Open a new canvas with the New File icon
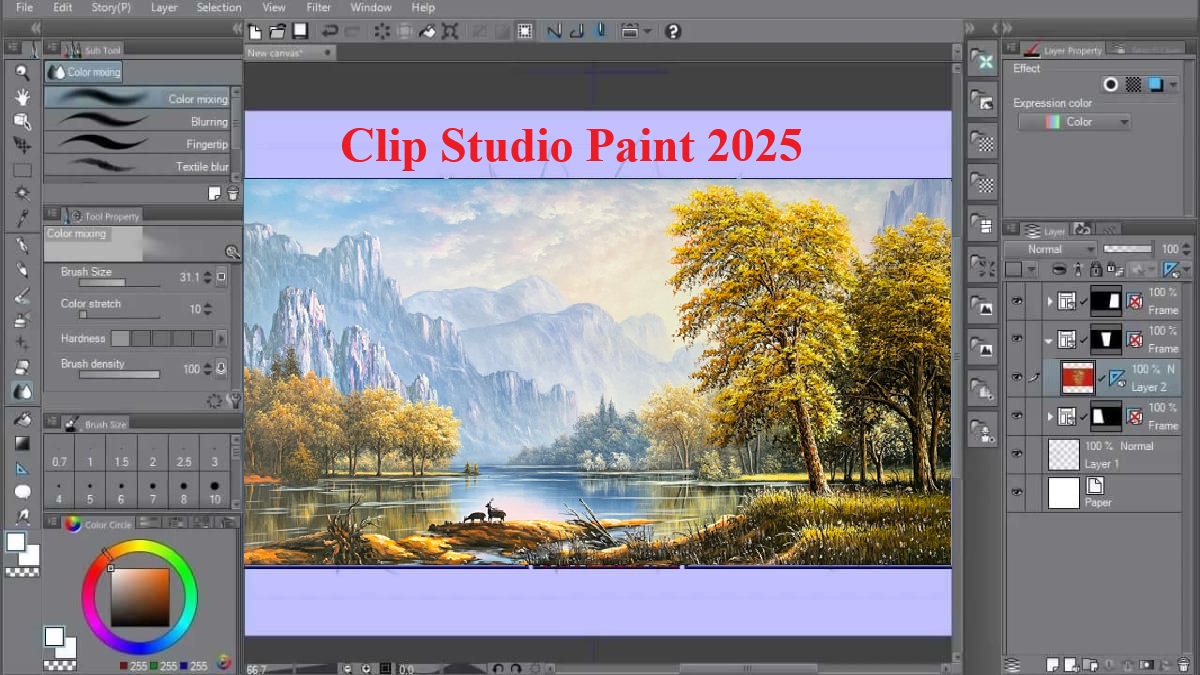Screen dimensions: 1200x675 tap(255, 31)
